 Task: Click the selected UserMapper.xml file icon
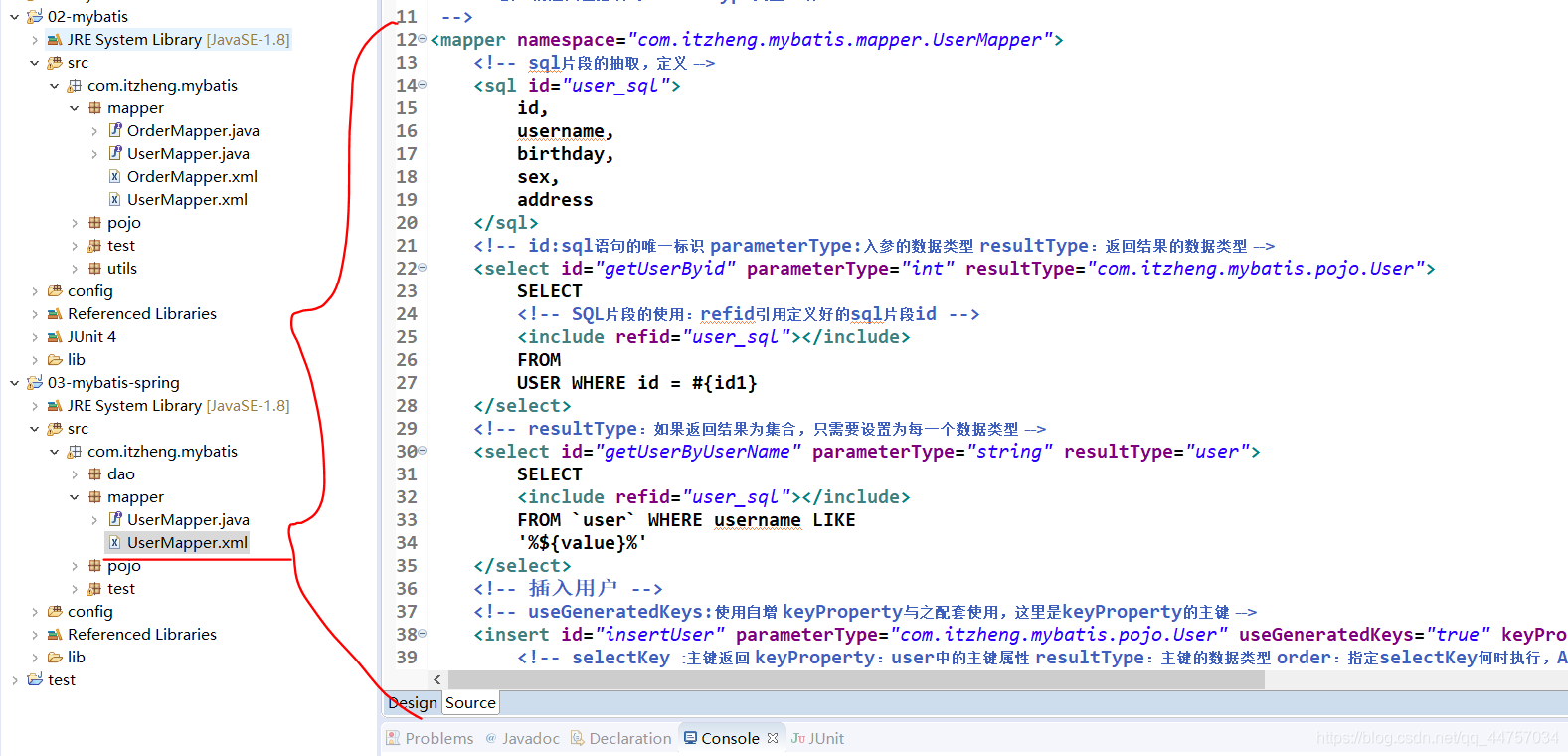[x=115, y=543]
